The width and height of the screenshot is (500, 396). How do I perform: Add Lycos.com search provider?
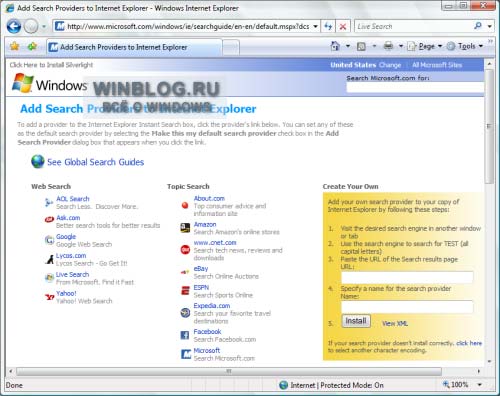71,256
